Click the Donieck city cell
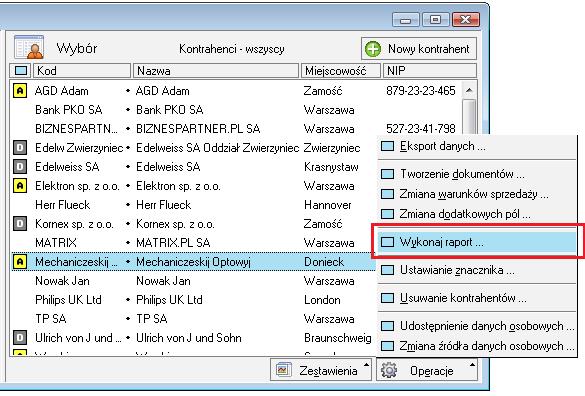Image resolution: width=585 pixels, height=396 pixels. [324, 262]
